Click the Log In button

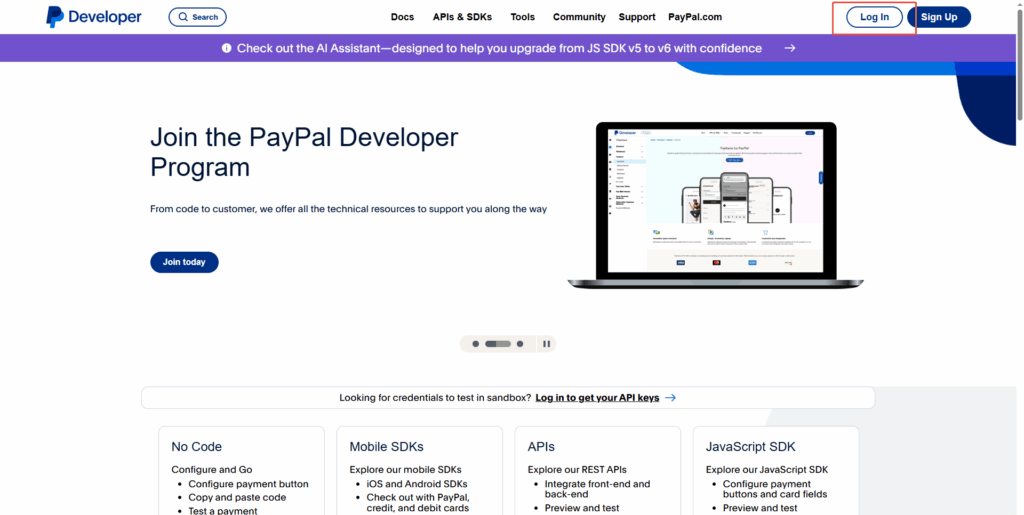tap(874, 17)
